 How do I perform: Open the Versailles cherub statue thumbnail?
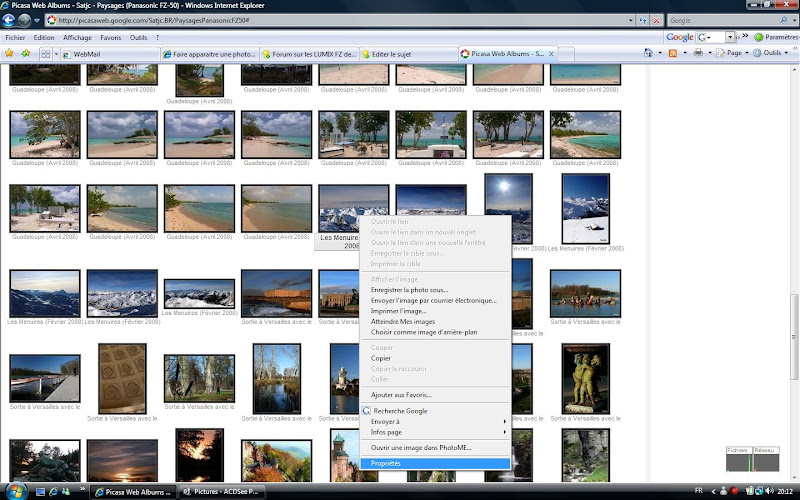click(x=585, y=378)
